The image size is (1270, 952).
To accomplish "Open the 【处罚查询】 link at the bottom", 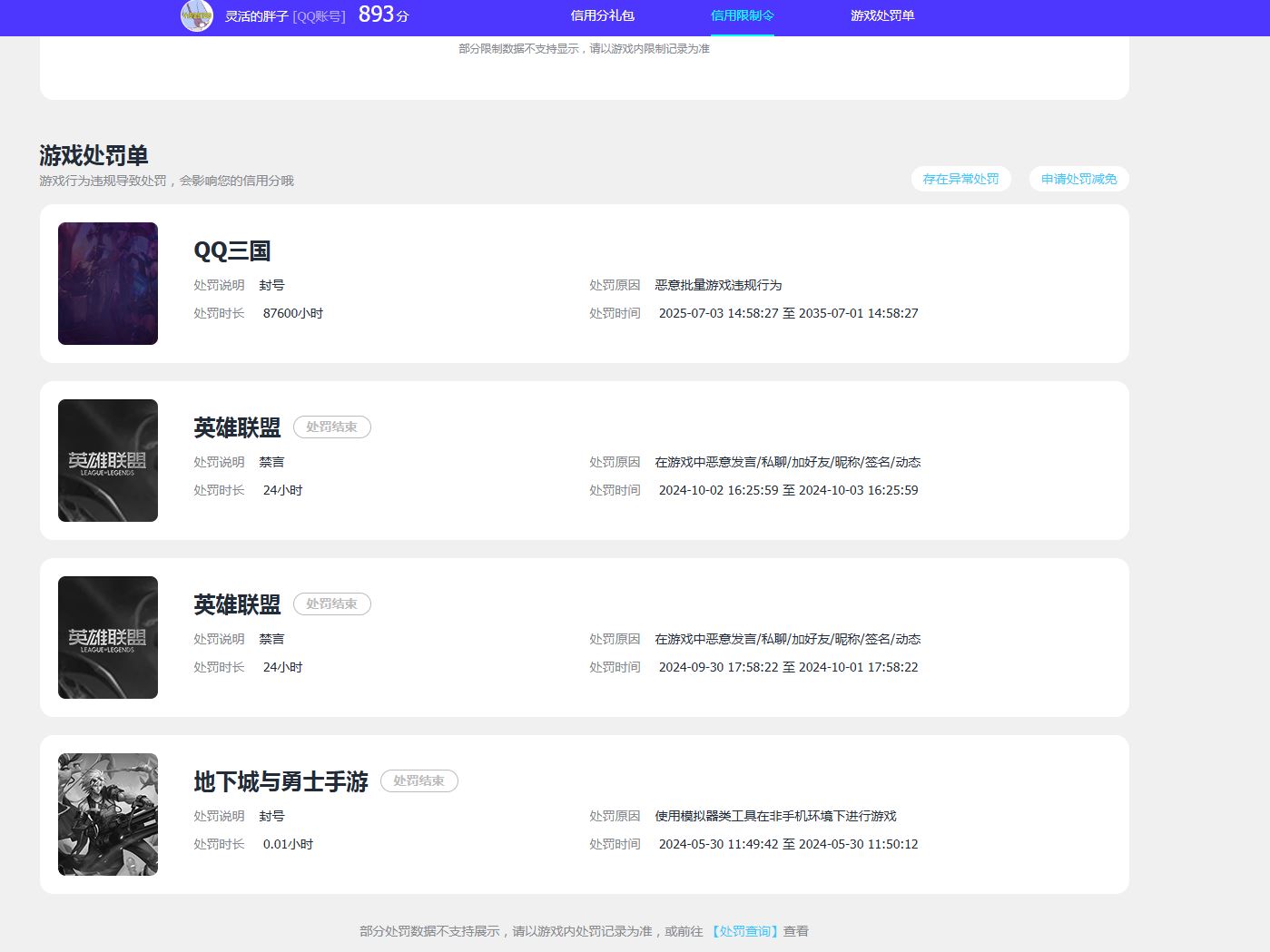I will point(744,931).
